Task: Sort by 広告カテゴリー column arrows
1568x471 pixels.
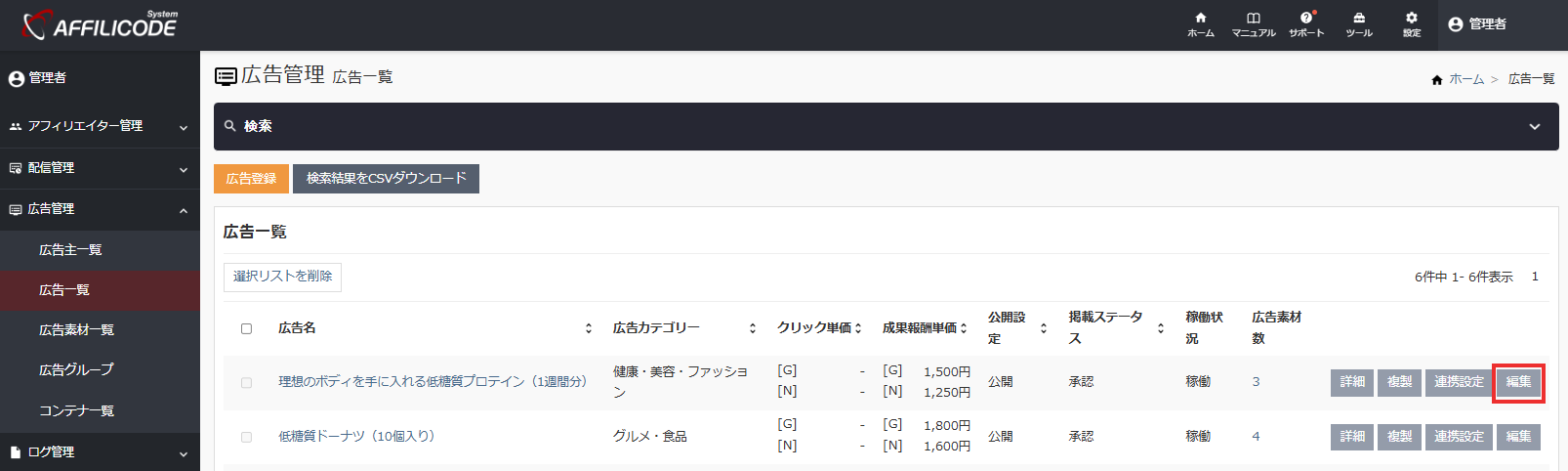Action: 752,328
